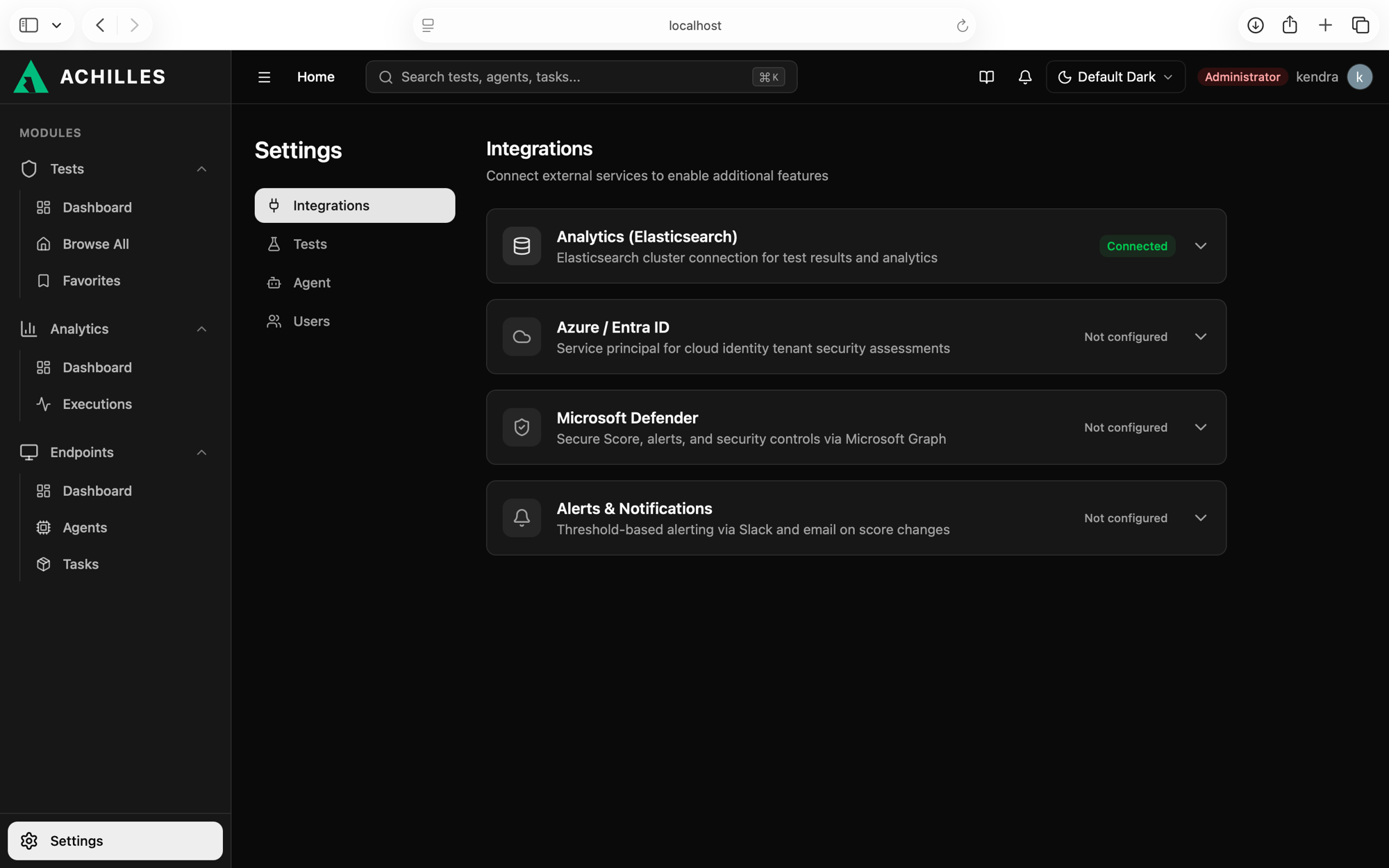Click the Browse All home icon
This screenshot has height=868, width=1389.
tap(43, 244)
